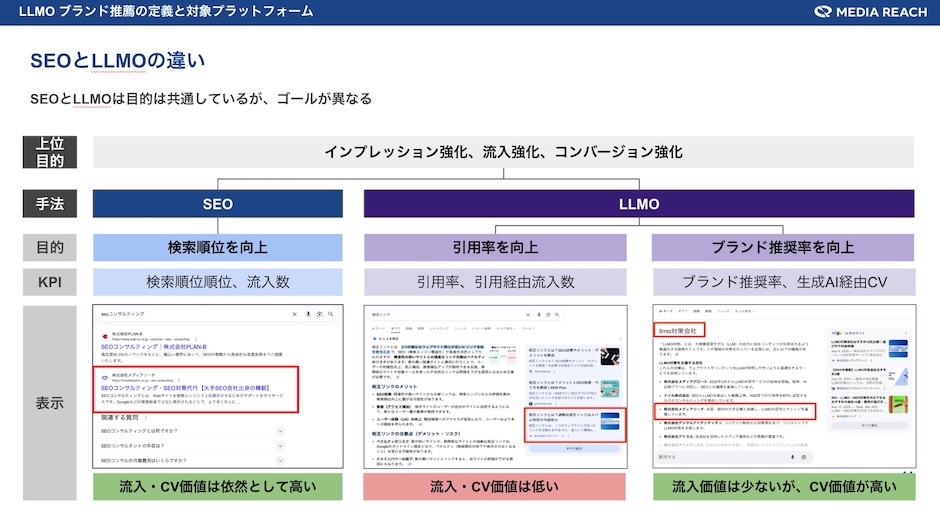Click the blue thumbnail of first AI mode source
Screen dimensions: 940x521
(x=898, y=348)
